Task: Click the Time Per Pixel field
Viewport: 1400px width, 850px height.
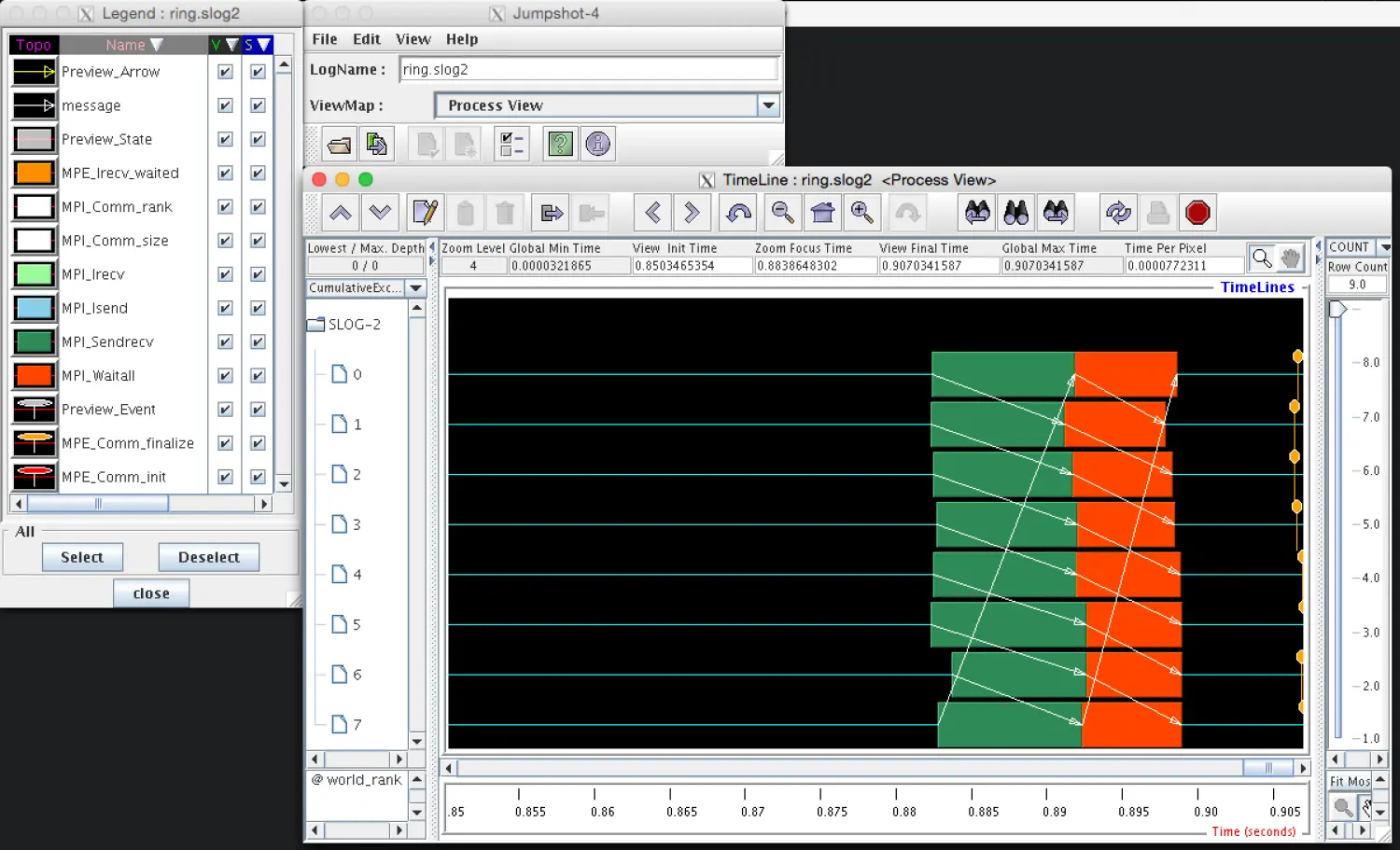Action: tap(1183, 266)
